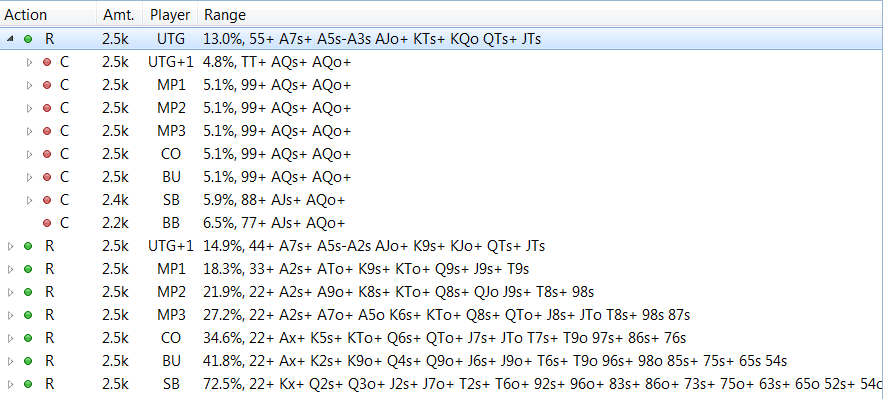
Task: Sort by the Amt. column header
Action: point(120,15)
